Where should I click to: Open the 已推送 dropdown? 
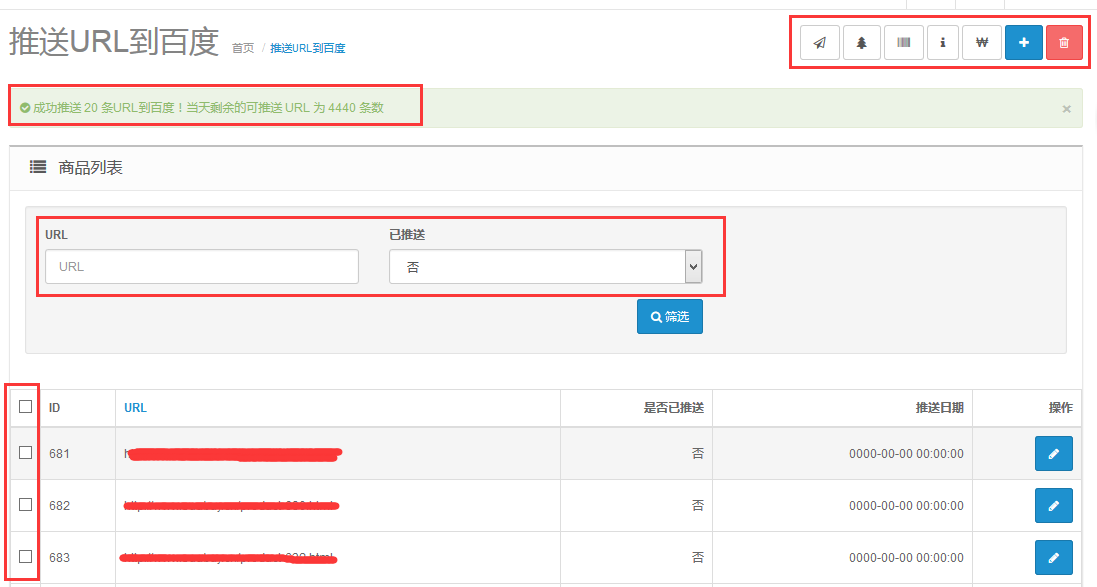click(545, 267)
